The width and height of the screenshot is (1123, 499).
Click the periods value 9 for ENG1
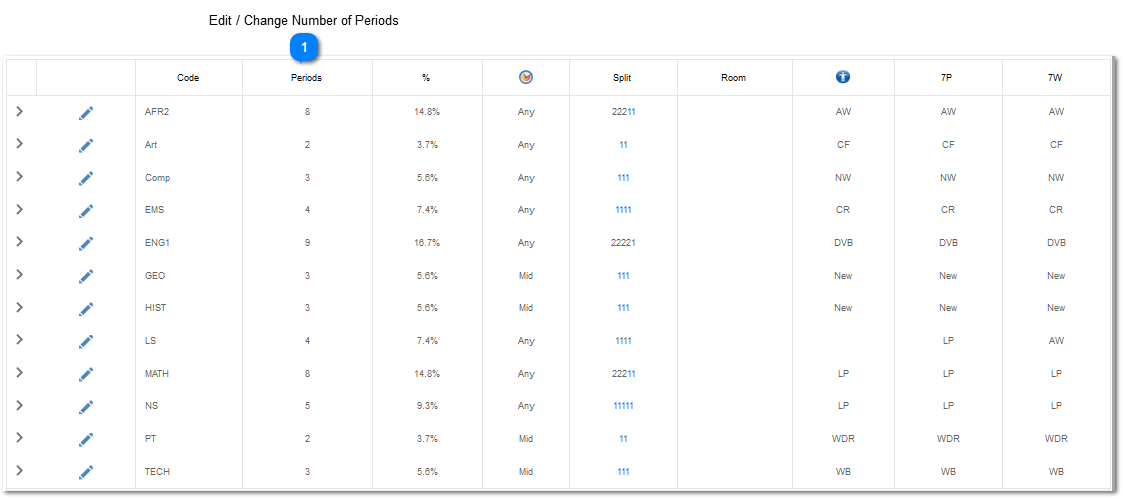coord(307,243)
